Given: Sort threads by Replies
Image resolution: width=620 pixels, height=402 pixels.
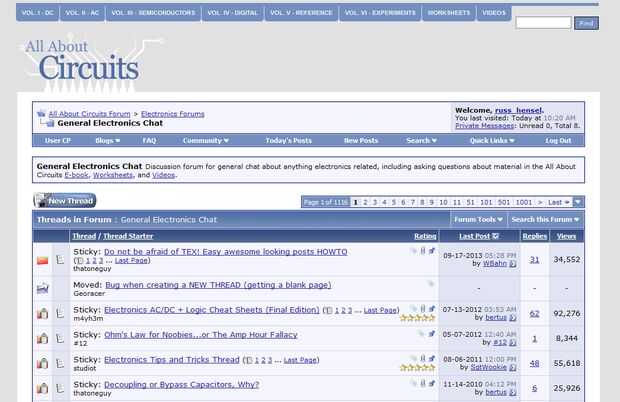Looking at the screenshot, I should pos(535,236).
